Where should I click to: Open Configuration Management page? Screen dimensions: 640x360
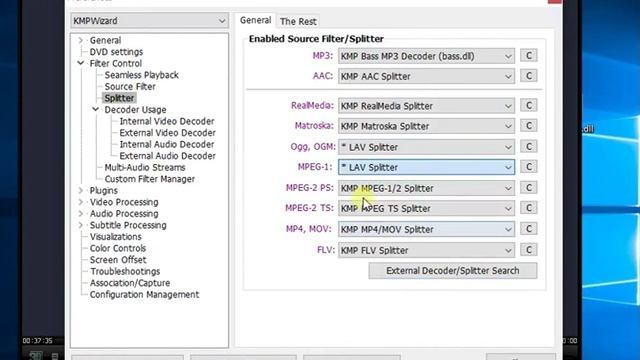144,294
